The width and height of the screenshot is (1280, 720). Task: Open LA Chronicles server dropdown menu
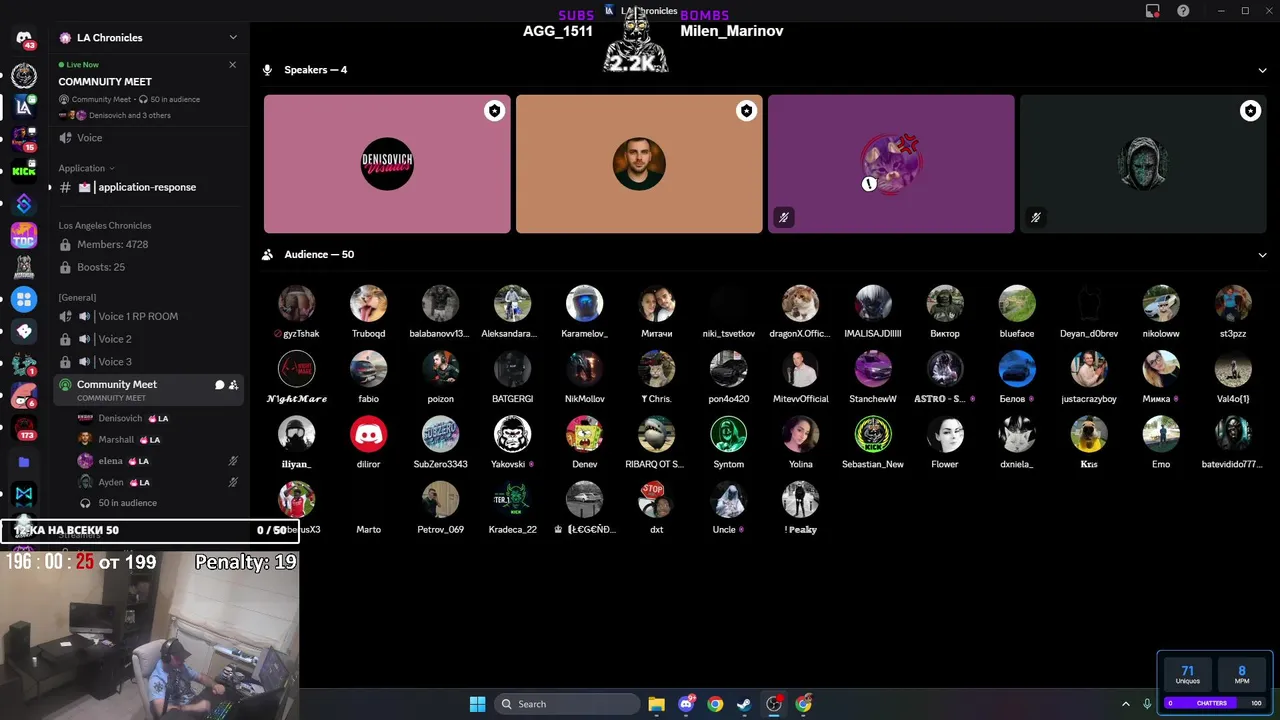click(x=233, y=38)
